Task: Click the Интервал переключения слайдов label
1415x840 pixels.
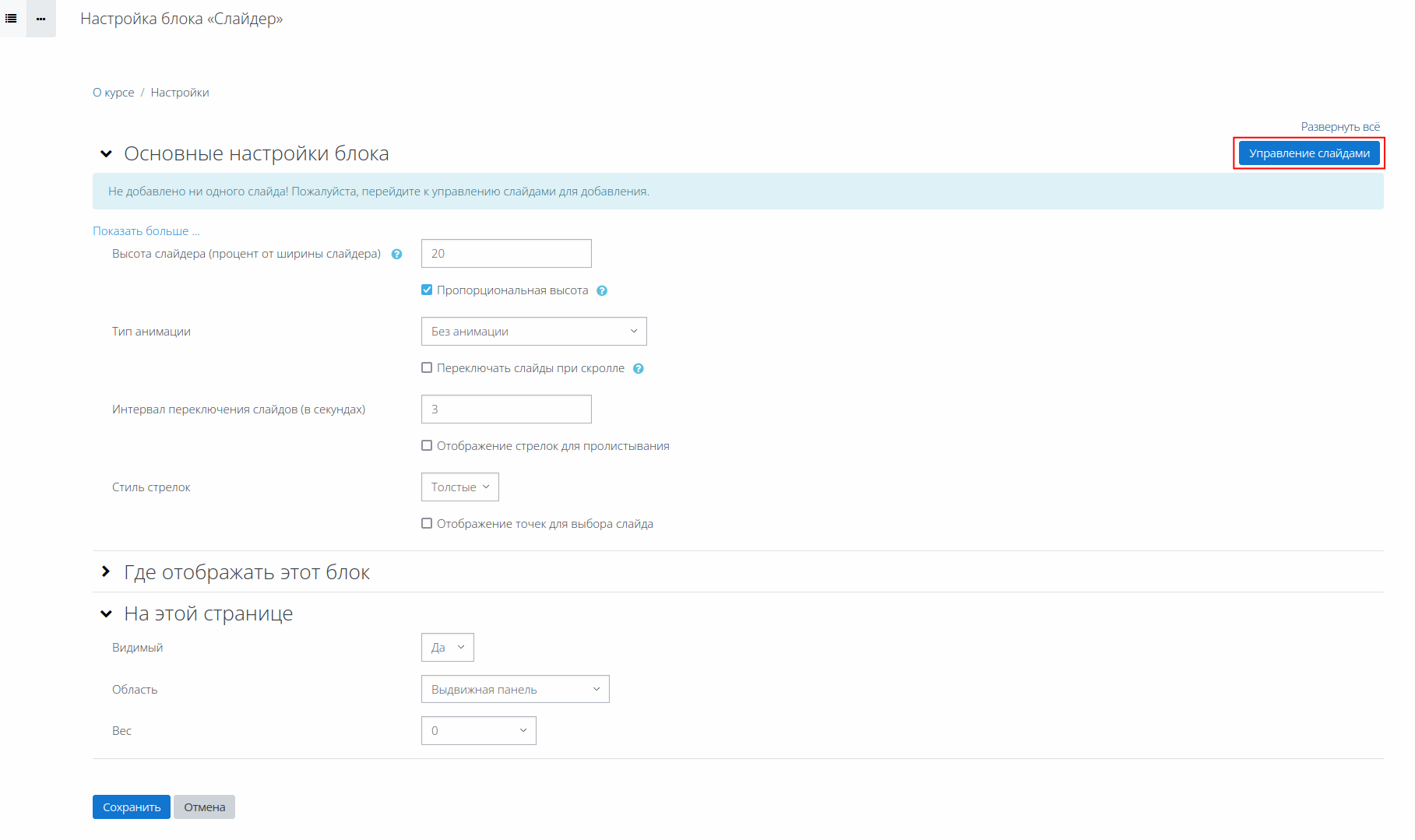Action: pos(238,409)
